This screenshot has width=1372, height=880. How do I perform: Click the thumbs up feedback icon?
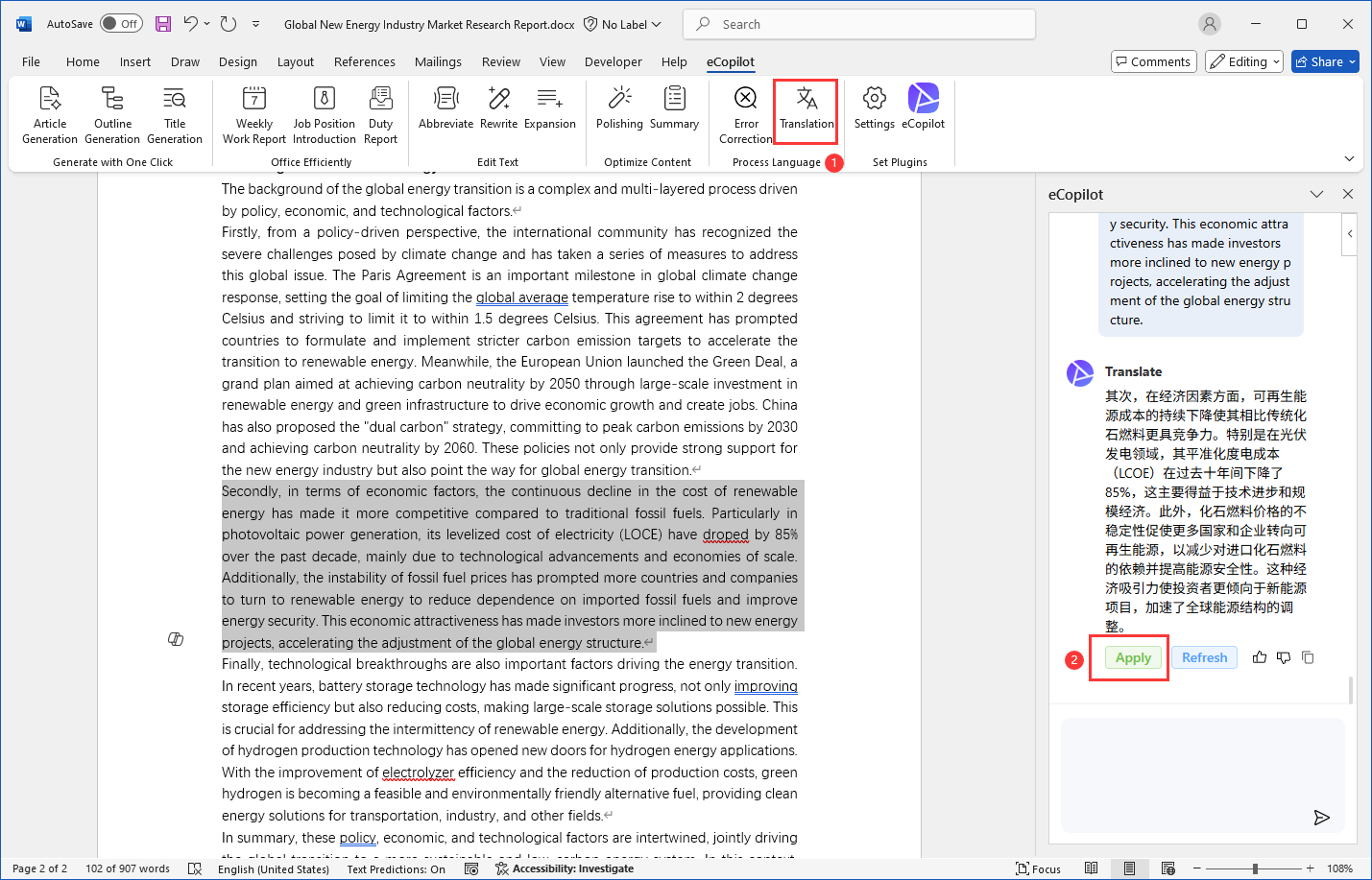(x=1260, y=657)
